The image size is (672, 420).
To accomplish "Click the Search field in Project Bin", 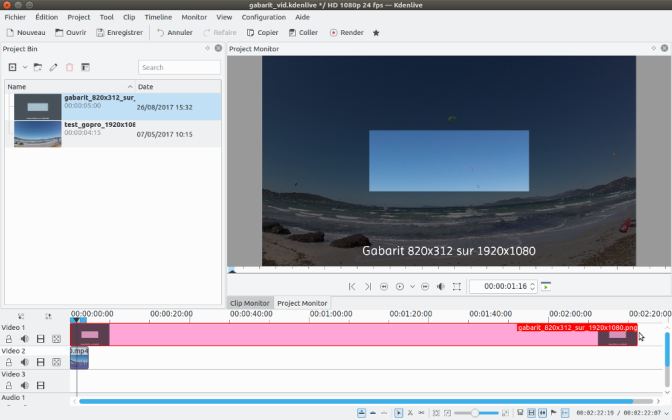I will (179, 67).
